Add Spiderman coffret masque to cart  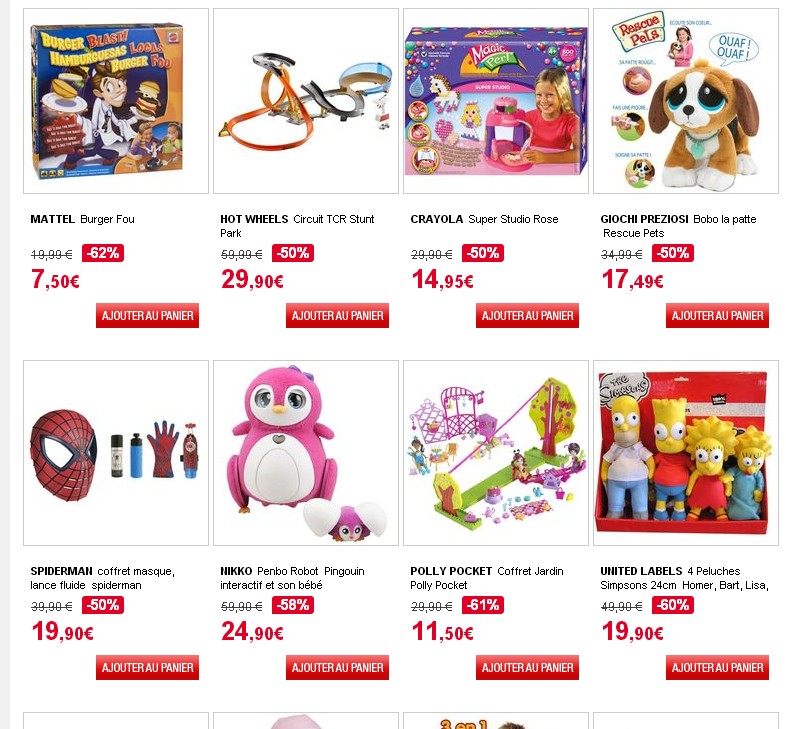(147, 667)
